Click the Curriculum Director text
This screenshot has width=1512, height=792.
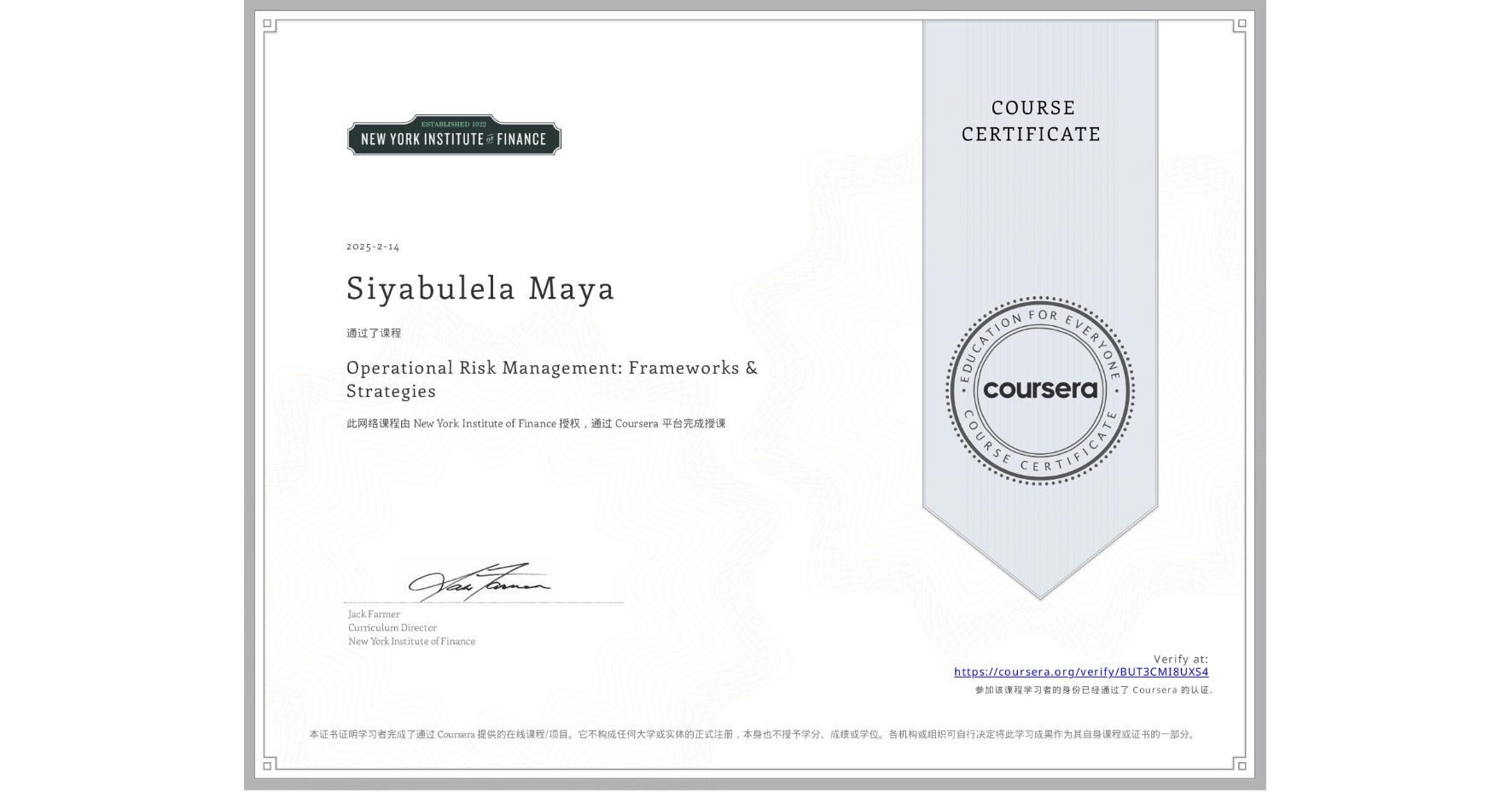point(393,627)
